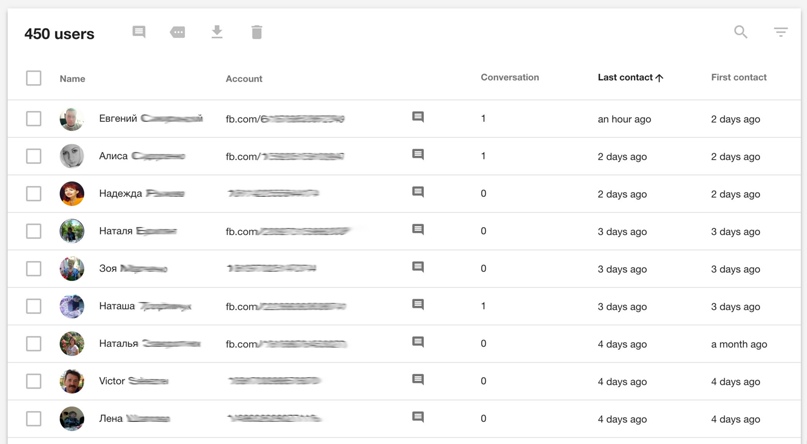Click the chat icon in Наташа's row
807x444 pixels.
point(418,305)
